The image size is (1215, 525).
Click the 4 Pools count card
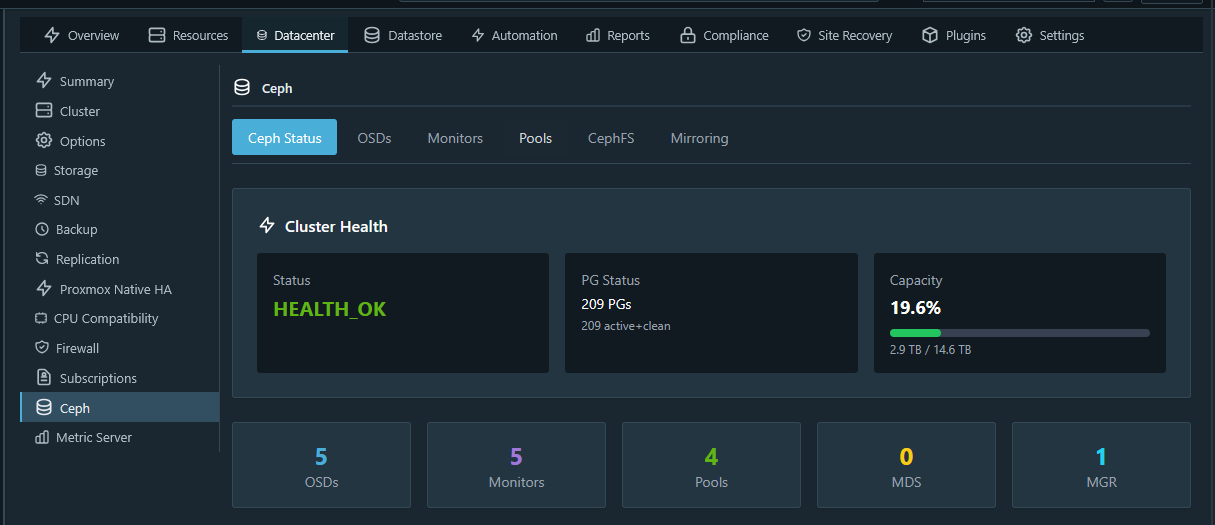[711, 465]
